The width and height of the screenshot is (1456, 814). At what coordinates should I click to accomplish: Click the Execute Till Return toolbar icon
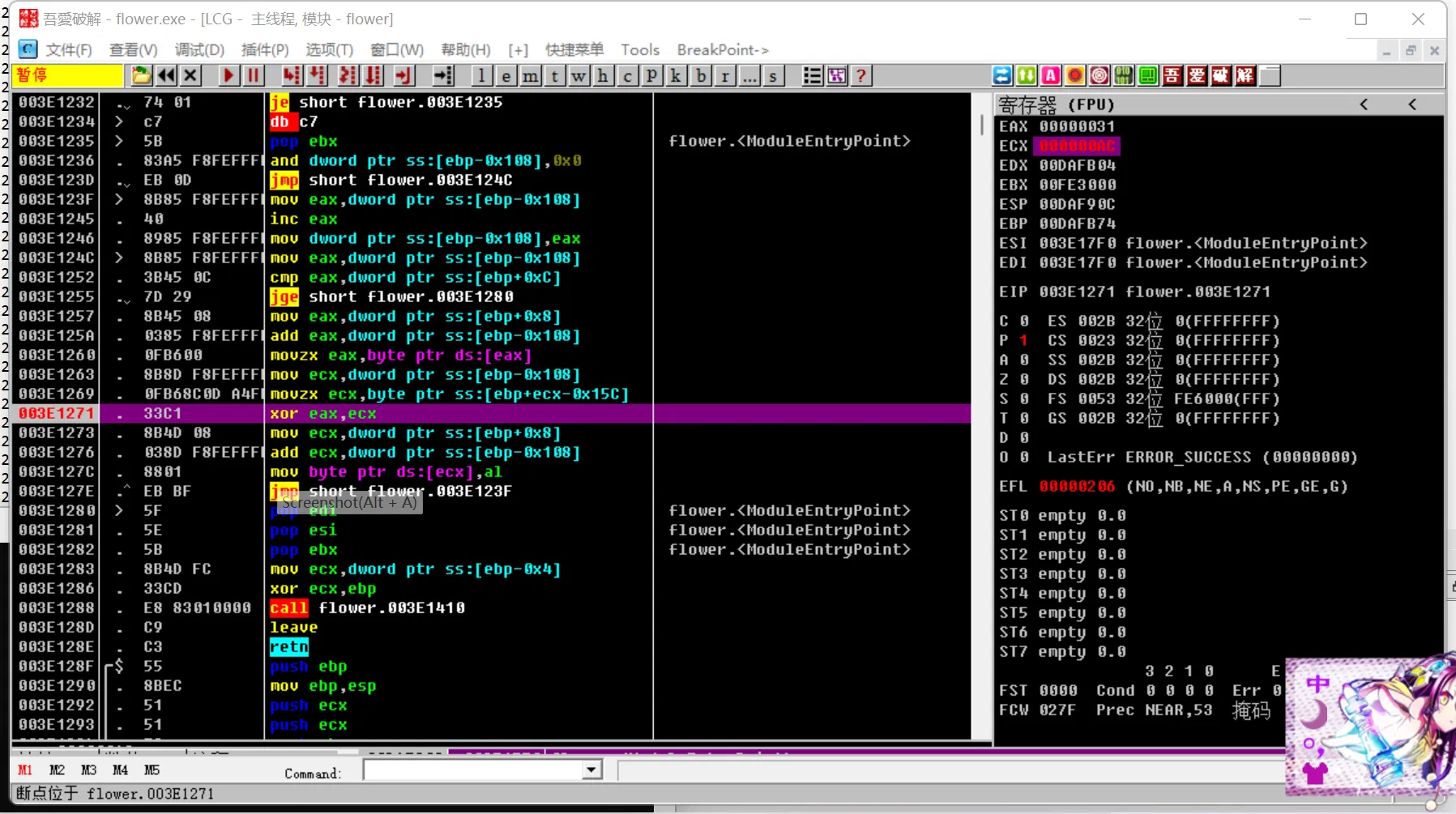pyautogui.click(x=403, y=75)
